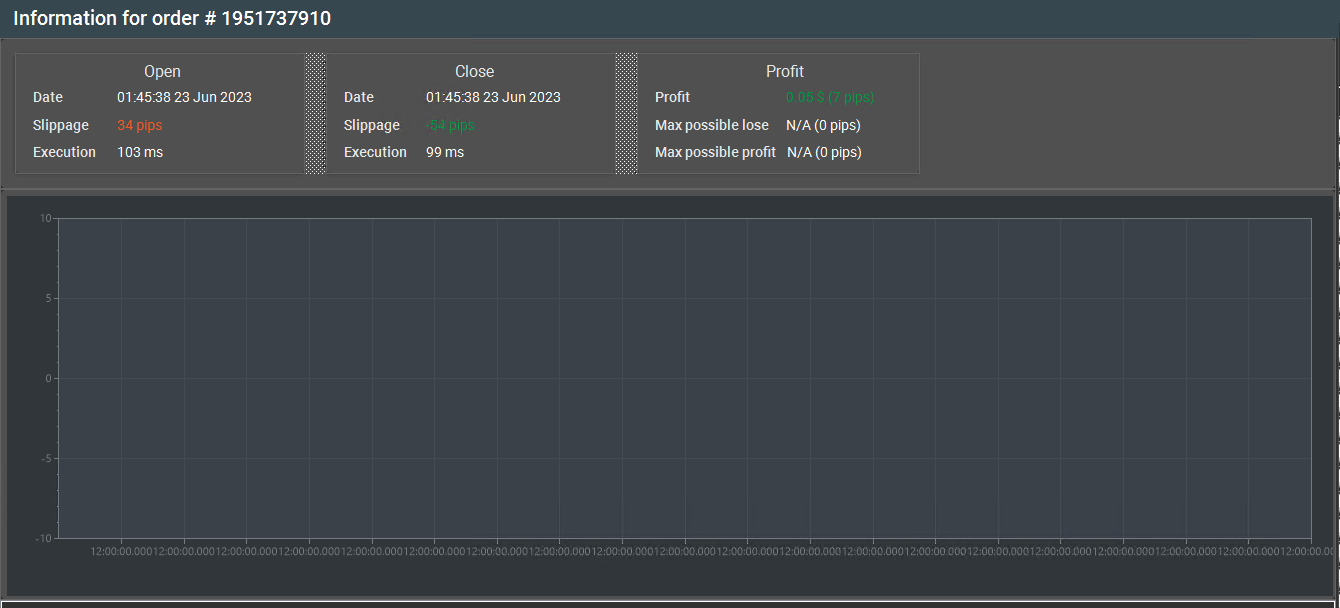
Task: Click the Max possible profit label
Action: (x=715, y=152)
